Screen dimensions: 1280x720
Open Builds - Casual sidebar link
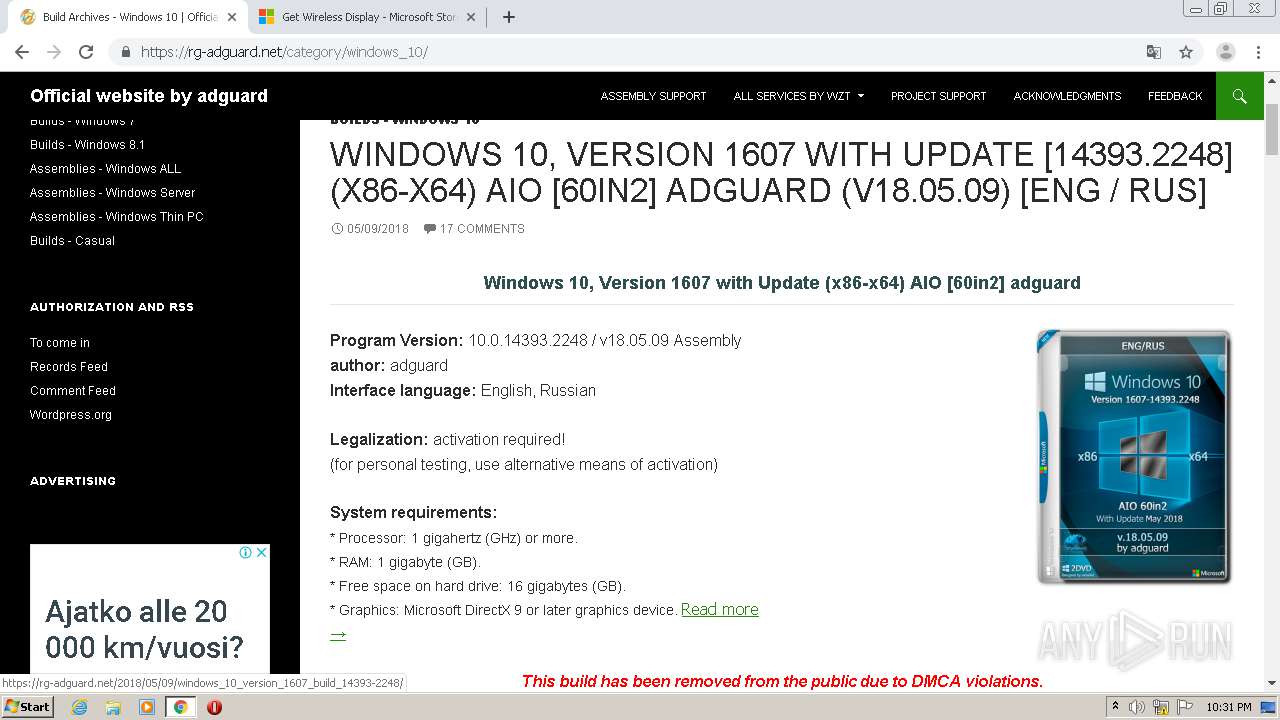72,241
